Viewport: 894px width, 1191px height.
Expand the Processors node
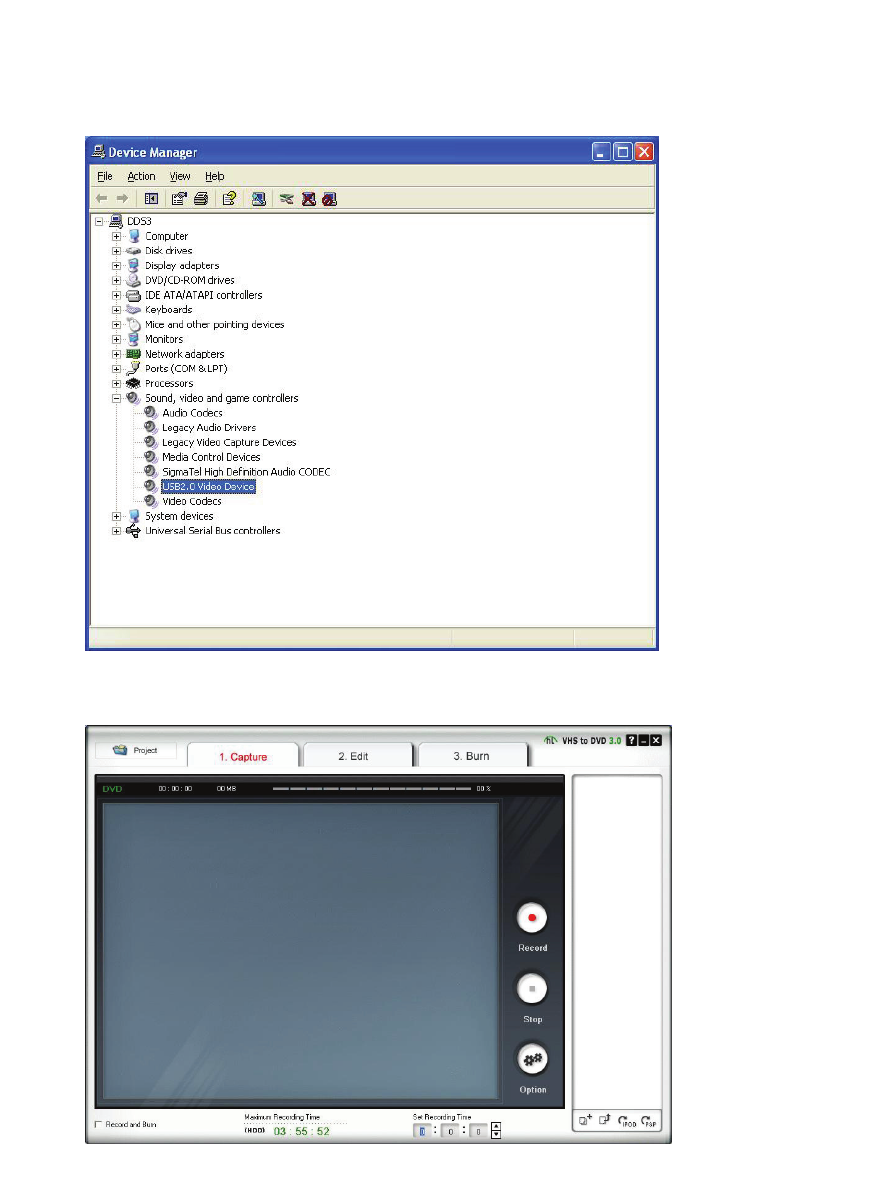click(x=116, y=384)
